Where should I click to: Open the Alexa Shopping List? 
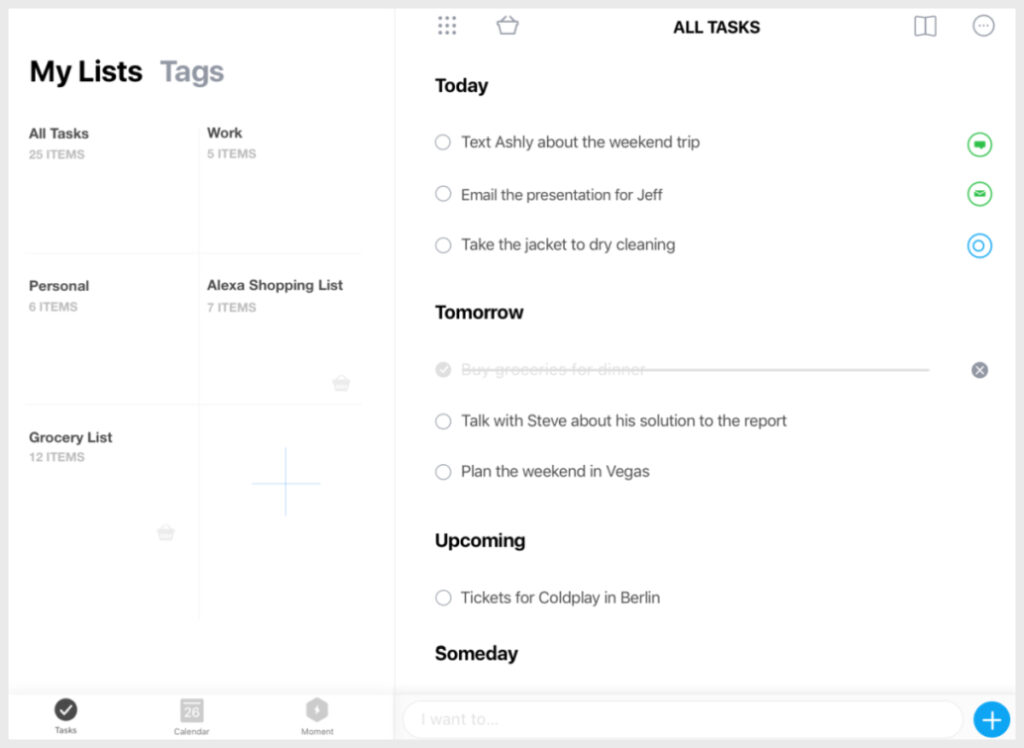pyautogui.click(x=282, y=330)
